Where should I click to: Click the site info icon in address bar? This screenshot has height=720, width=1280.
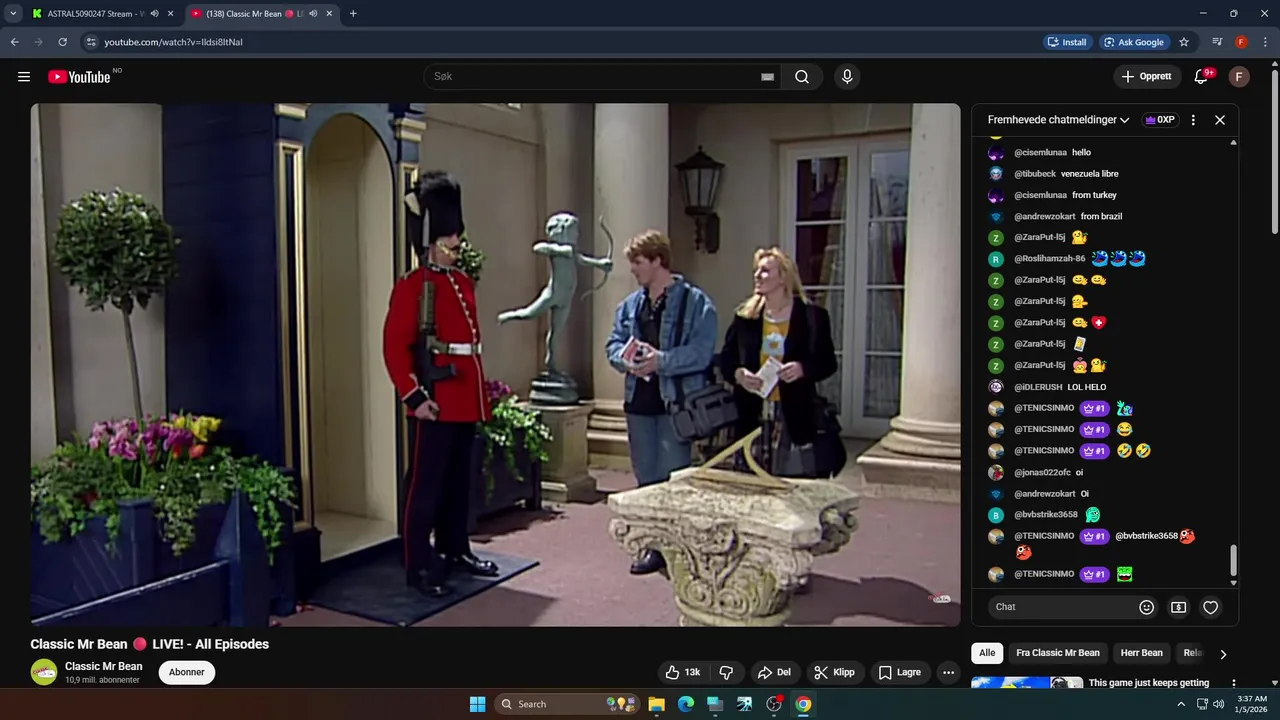(91, 42)
